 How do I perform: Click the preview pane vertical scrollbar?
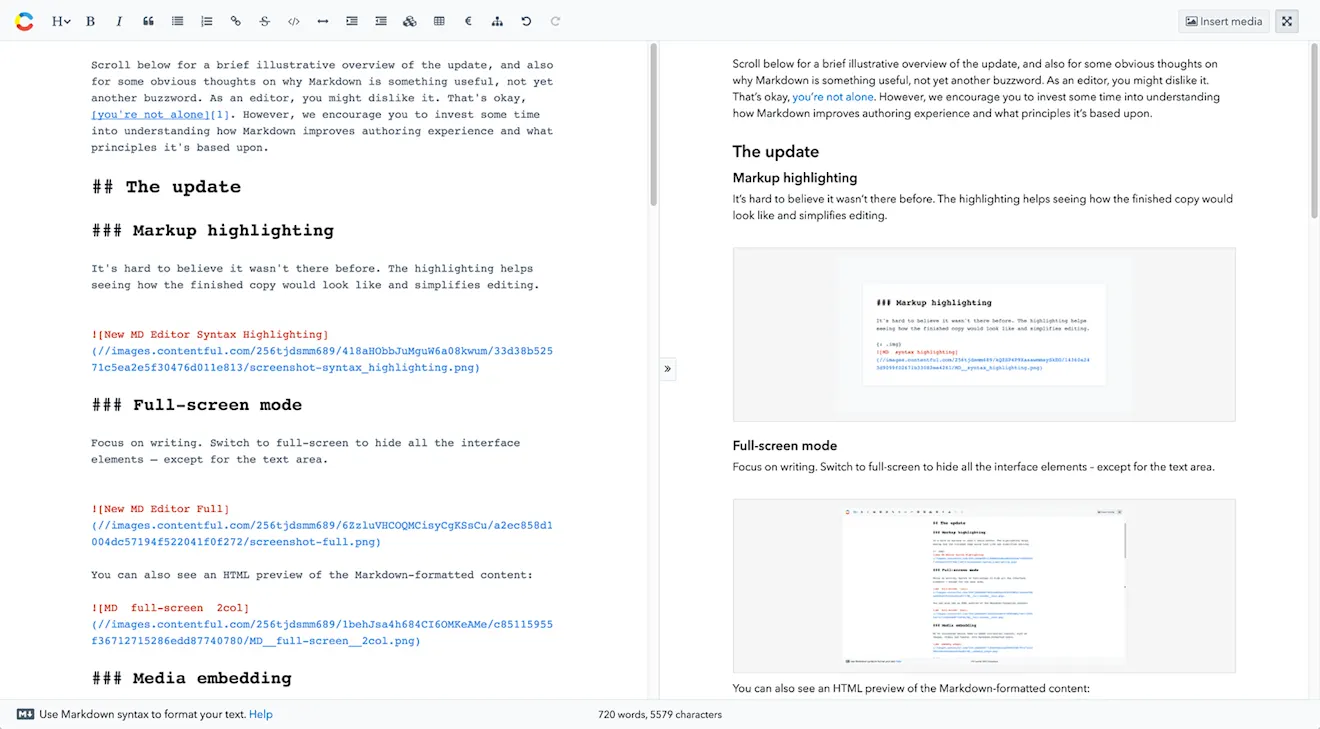1314,130
